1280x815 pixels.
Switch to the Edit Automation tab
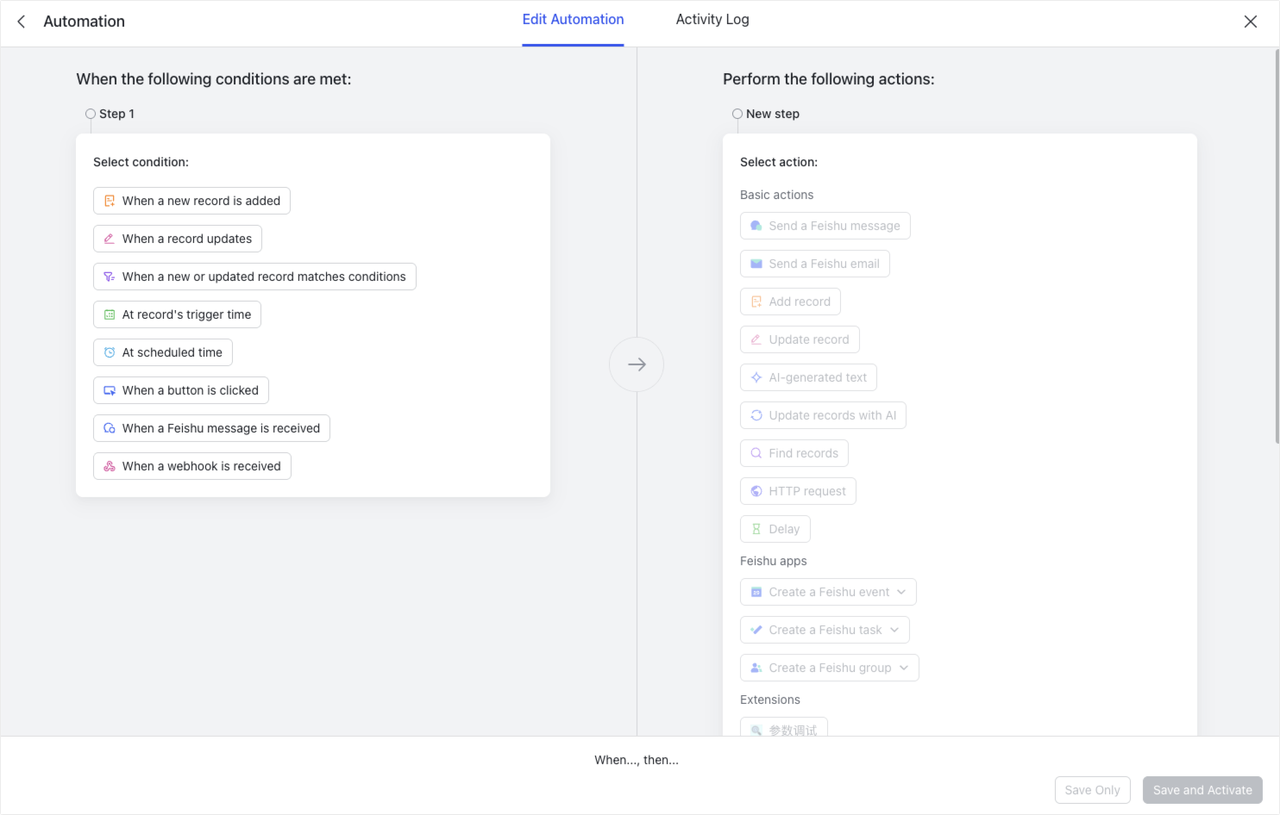pyautogui.click(x=573, y=19)
